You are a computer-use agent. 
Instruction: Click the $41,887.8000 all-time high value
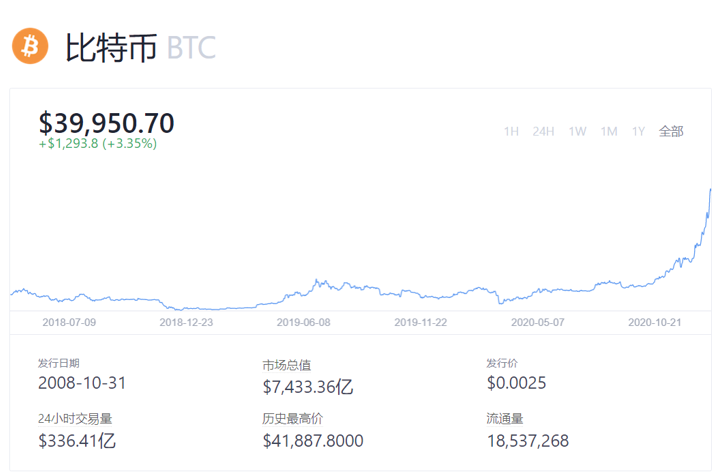313,441
